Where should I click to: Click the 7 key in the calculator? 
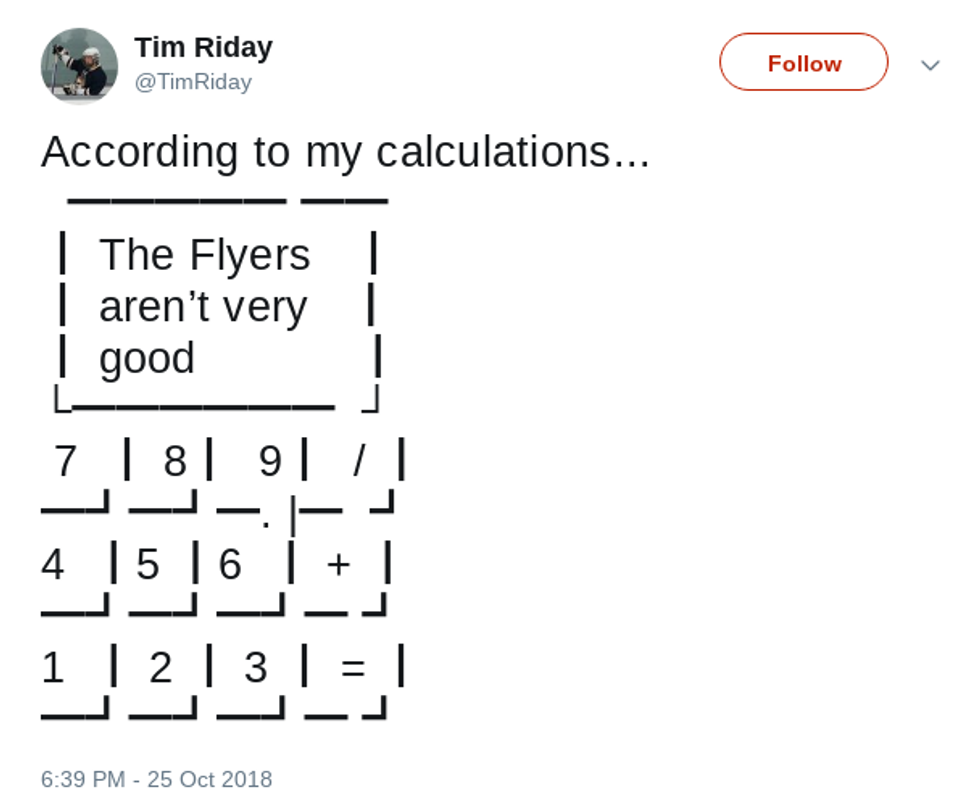[x=65, y=462]
